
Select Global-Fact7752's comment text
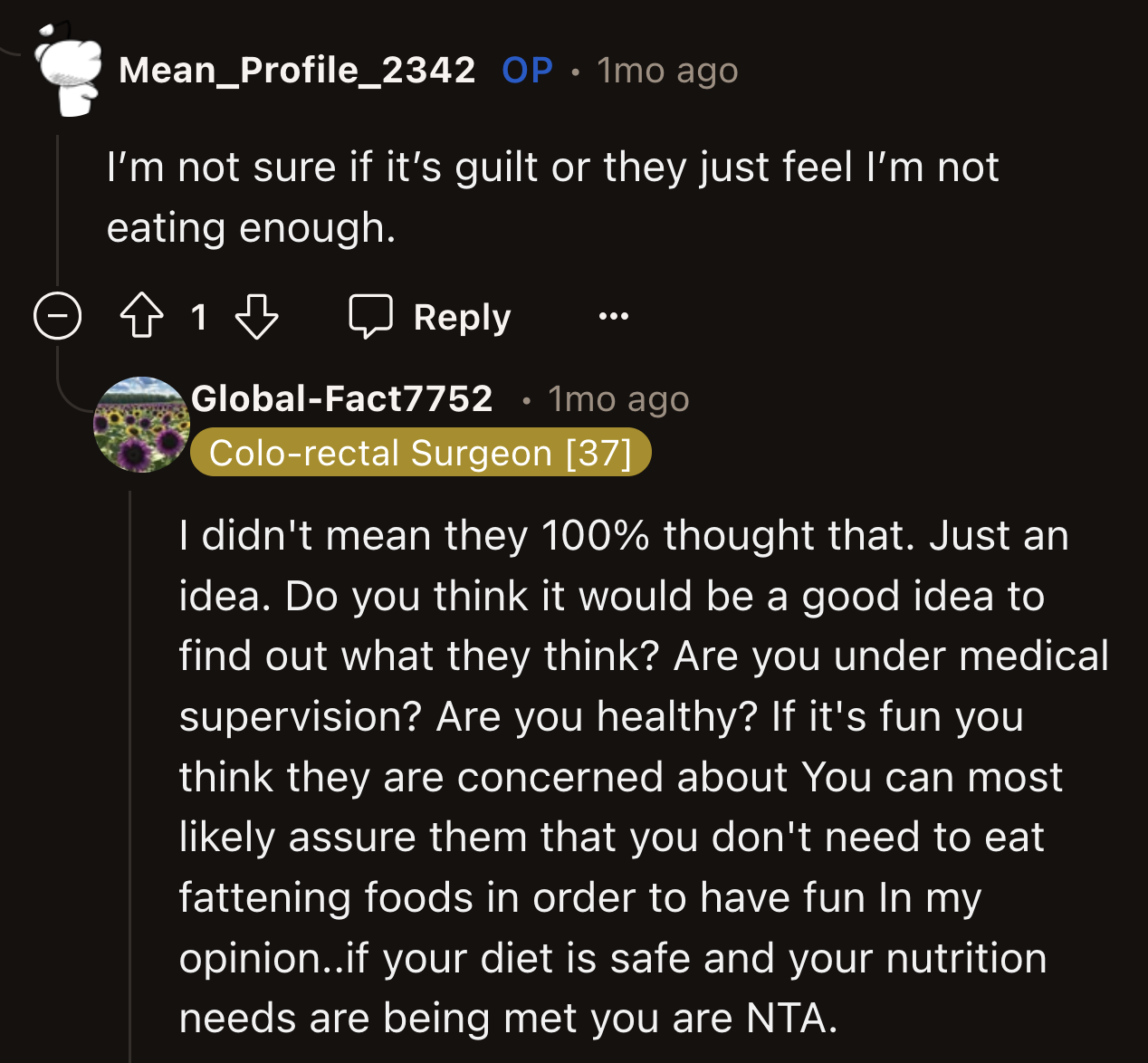634,776
